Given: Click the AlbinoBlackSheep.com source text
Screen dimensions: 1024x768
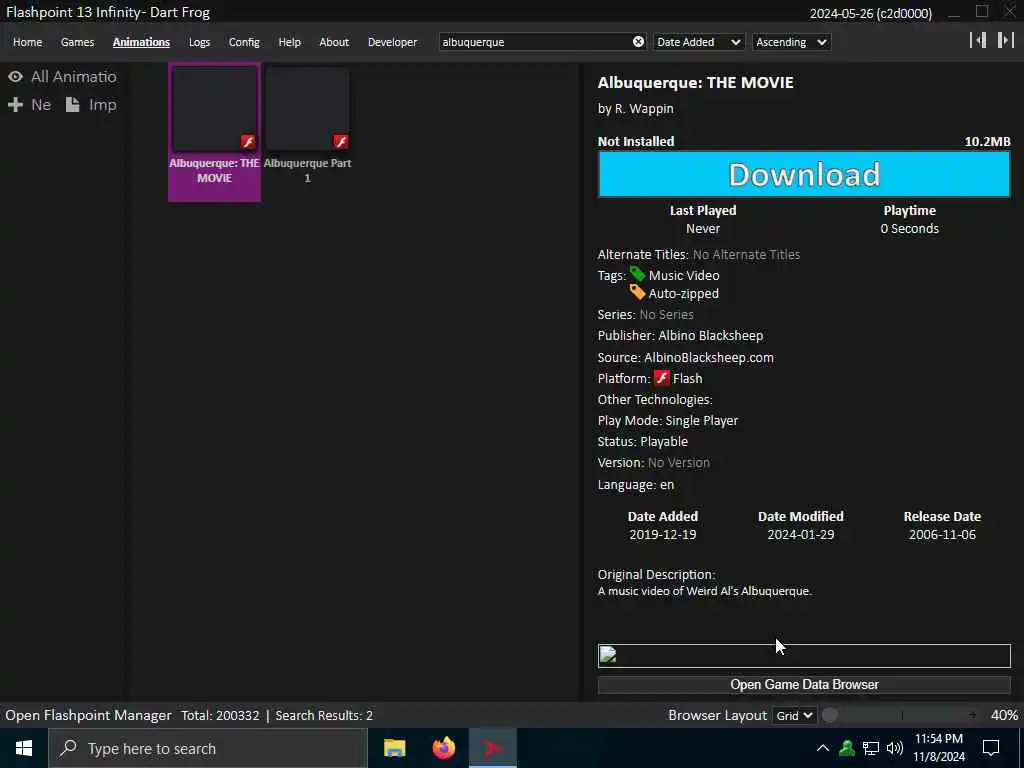Looking at the screenshot, I should [709, 357].
